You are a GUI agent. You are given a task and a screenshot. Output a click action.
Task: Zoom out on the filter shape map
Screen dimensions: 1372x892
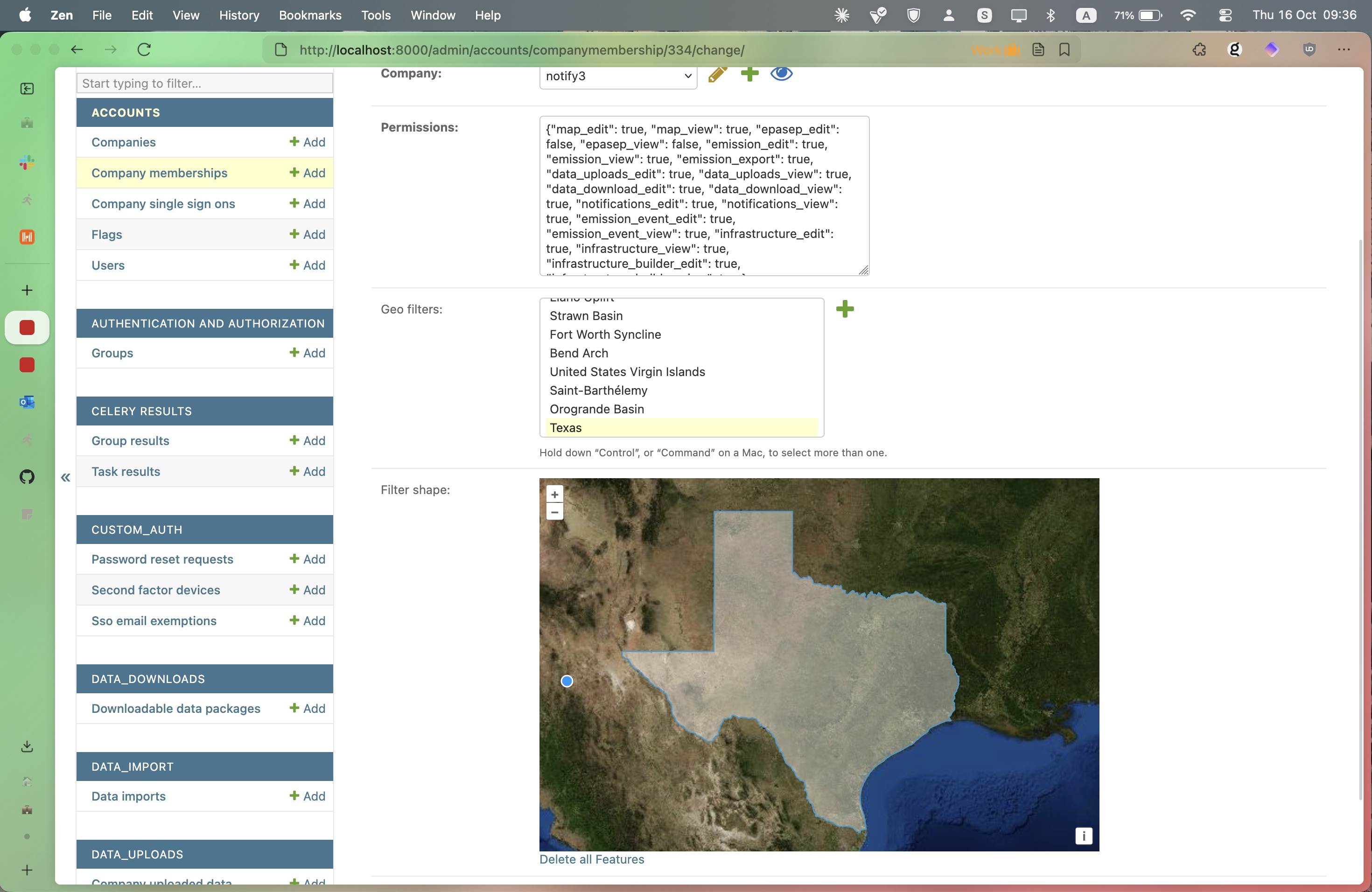pyautogui.click(x=554, y=512)
